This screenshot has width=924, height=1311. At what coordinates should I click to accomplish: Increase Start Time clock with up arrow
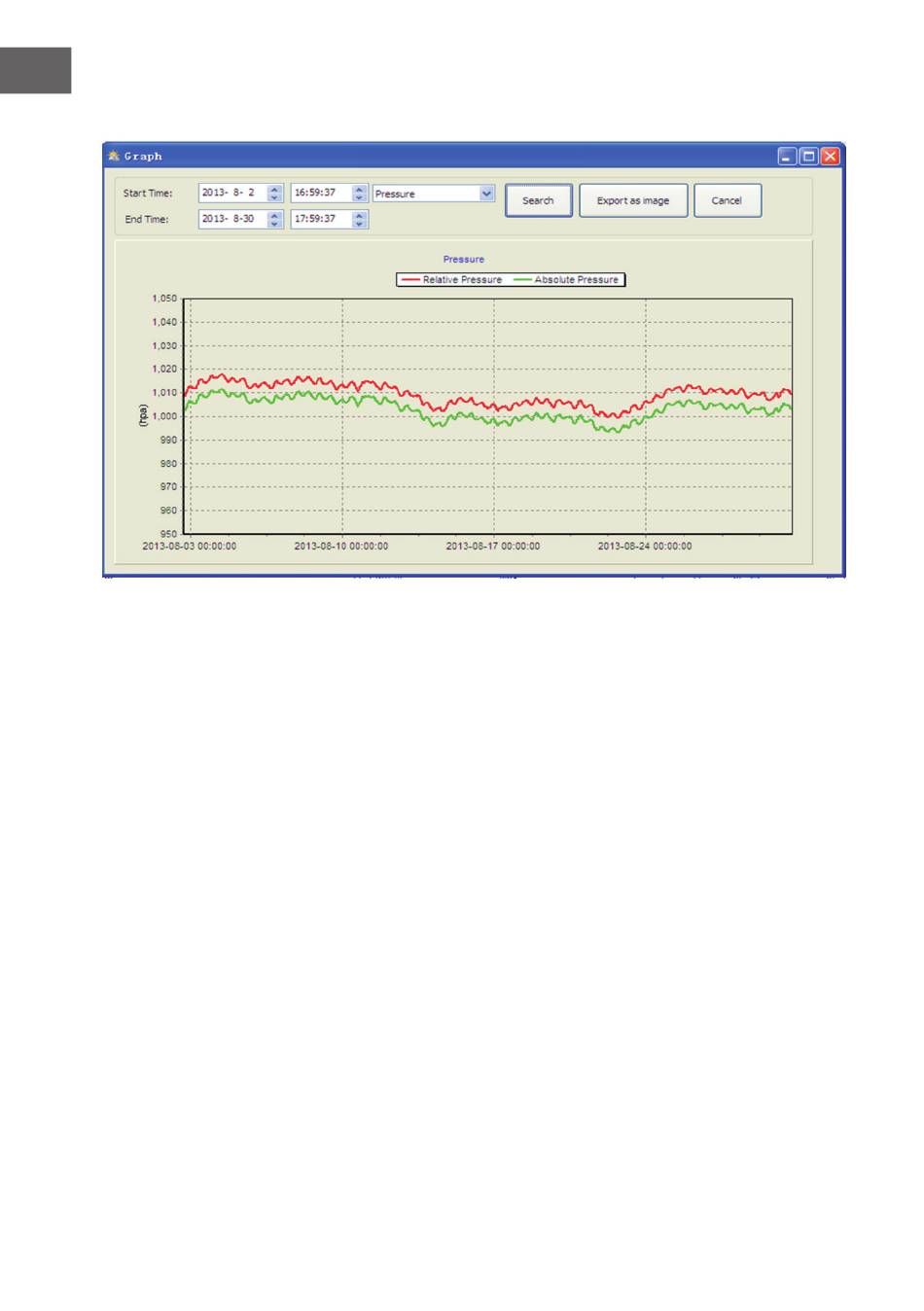[360, 190]
